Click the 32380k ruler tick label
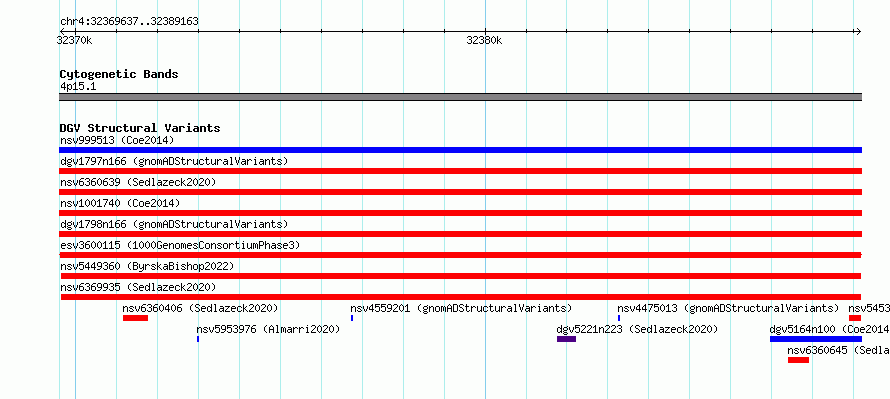This screenshot has width=890, height=399. 484,41
